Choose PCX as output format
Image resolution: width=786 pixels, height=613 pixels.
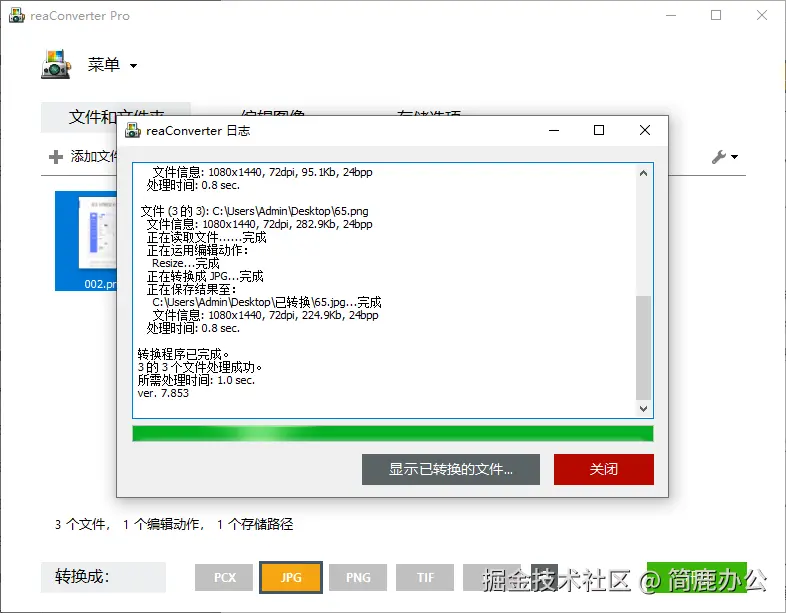click(224, 577)
